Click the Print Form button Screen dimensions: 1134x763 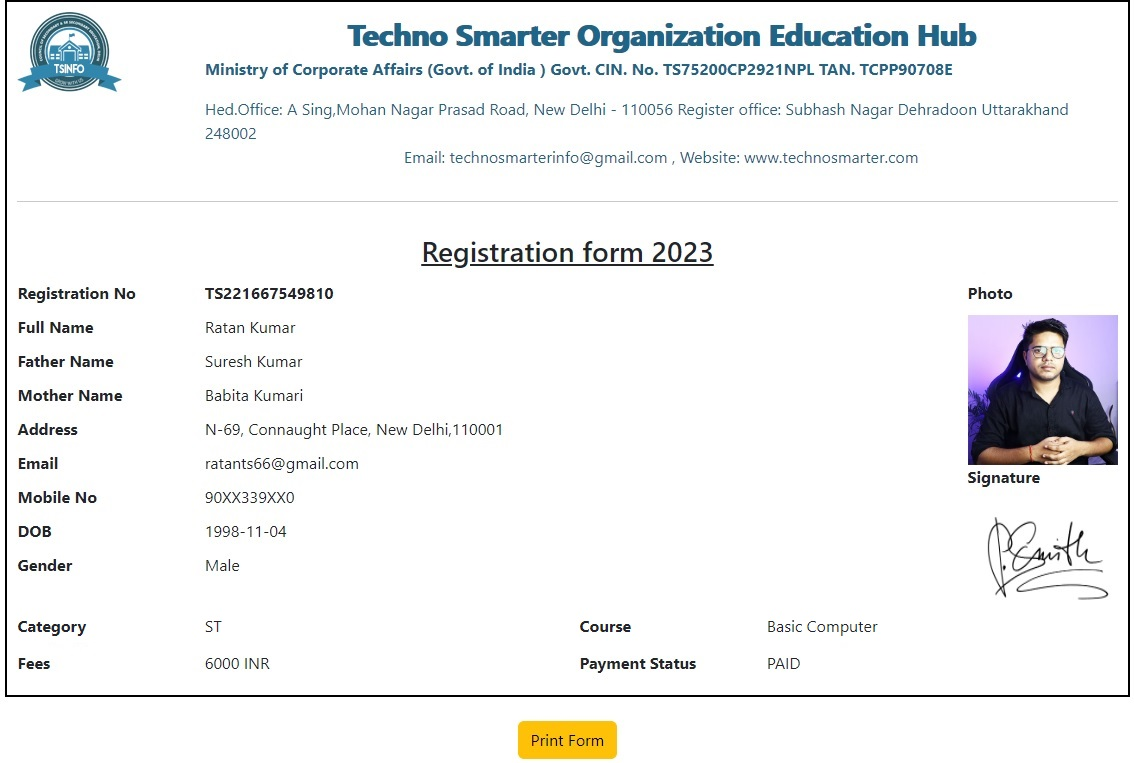[566, 740]
